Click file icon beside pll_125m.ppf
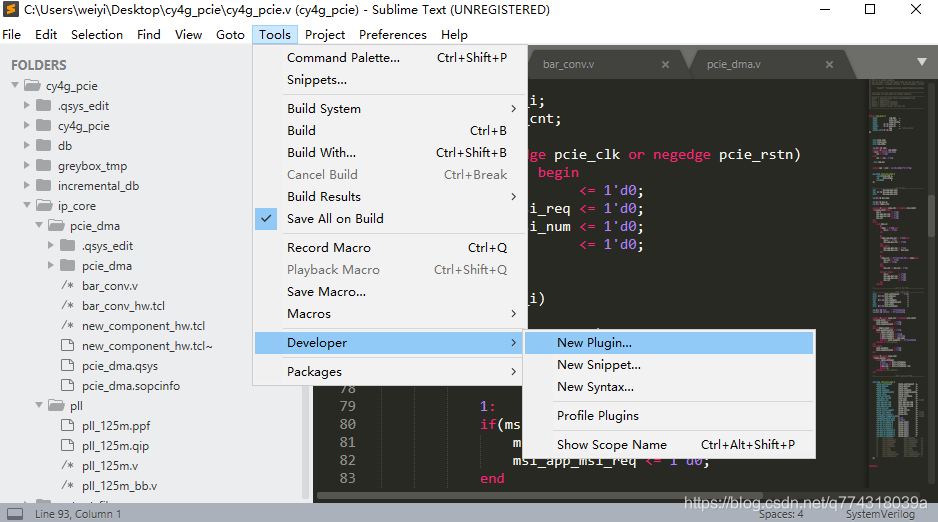 pos(68,425)
